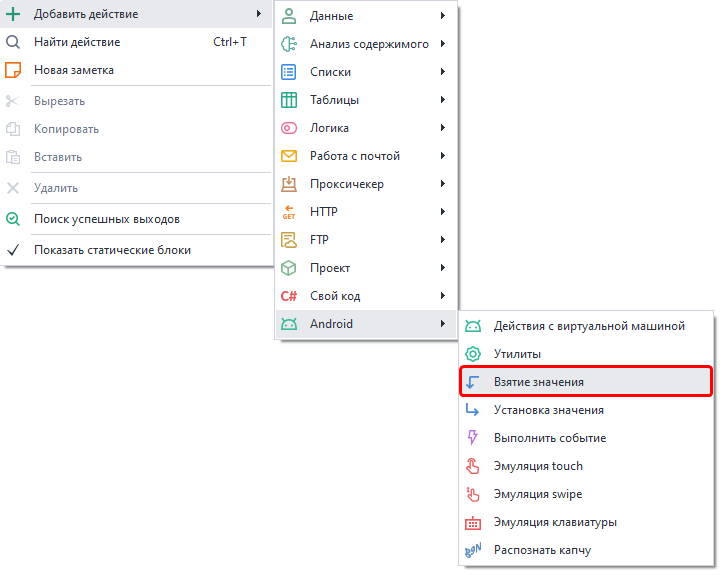Select Действия с виртуальной машиной entry
This screenshot has height=578, width=726.
pyautogui.click(x=588, y=326)
